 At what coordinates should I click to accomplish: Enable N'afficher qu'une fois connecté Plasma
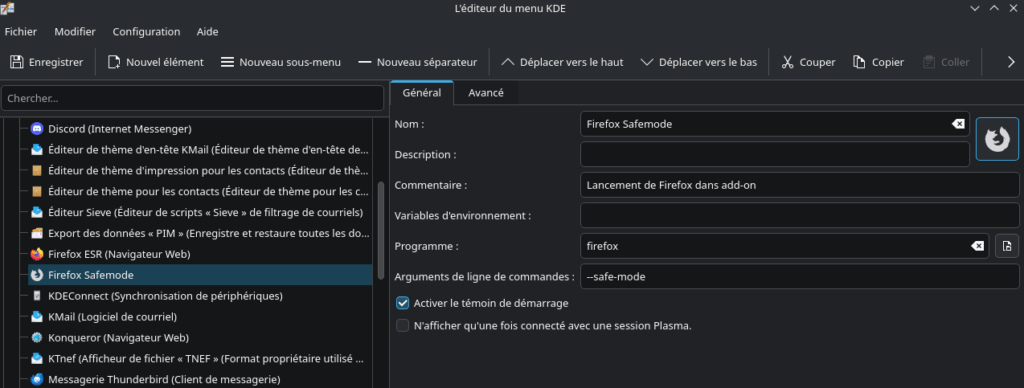[x=403, y=325]
